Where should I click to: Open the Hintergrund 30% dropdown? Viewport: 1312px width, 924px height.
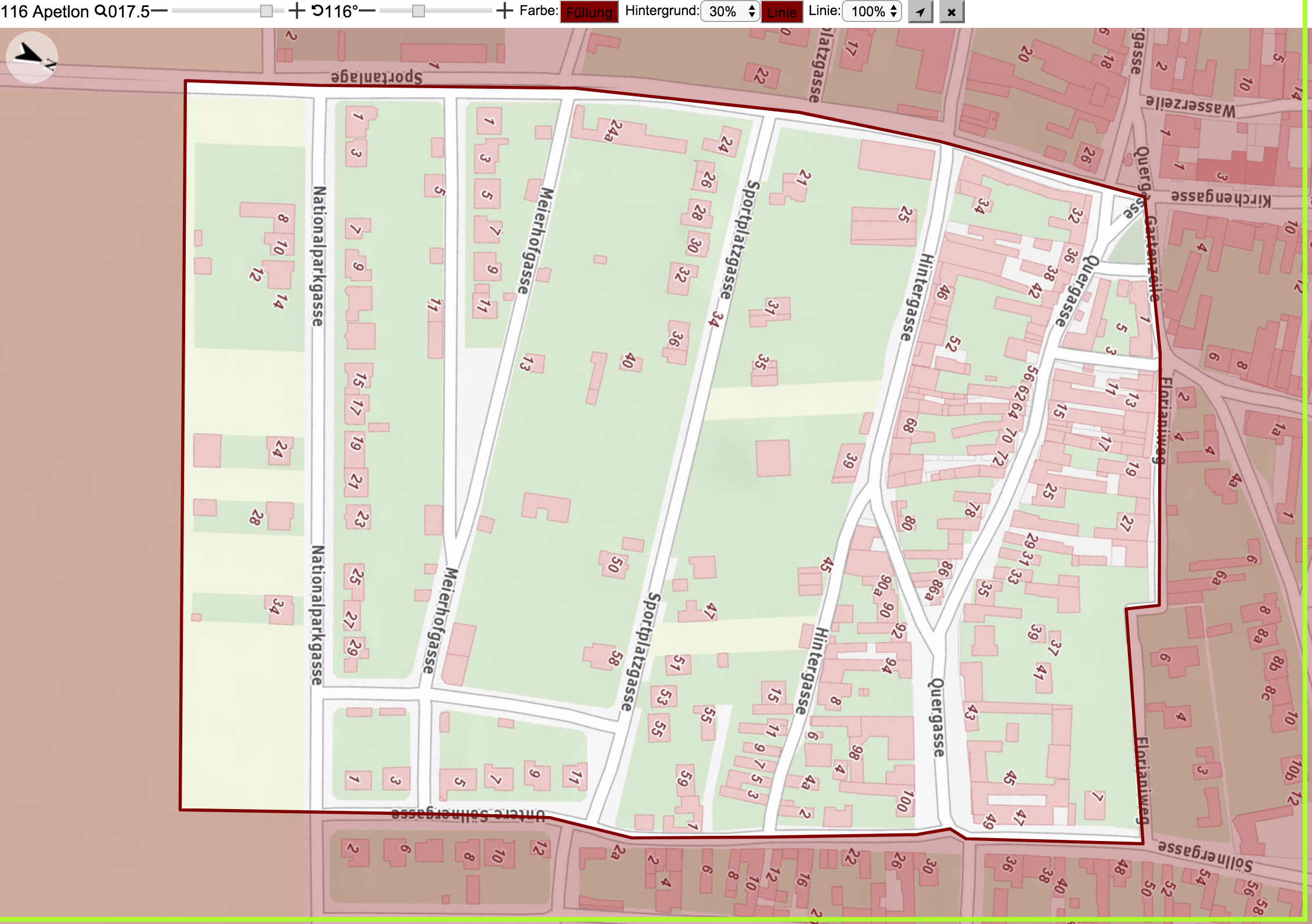(730, 12)
